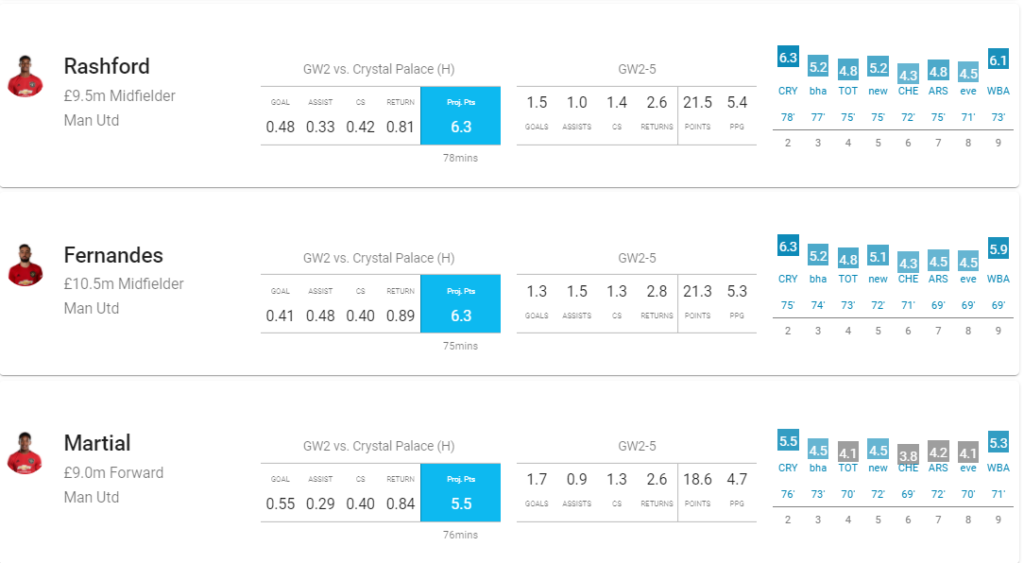Screen dimensions: 1024x563
Task: Click Martial's player avatar image
Action: 25,453
